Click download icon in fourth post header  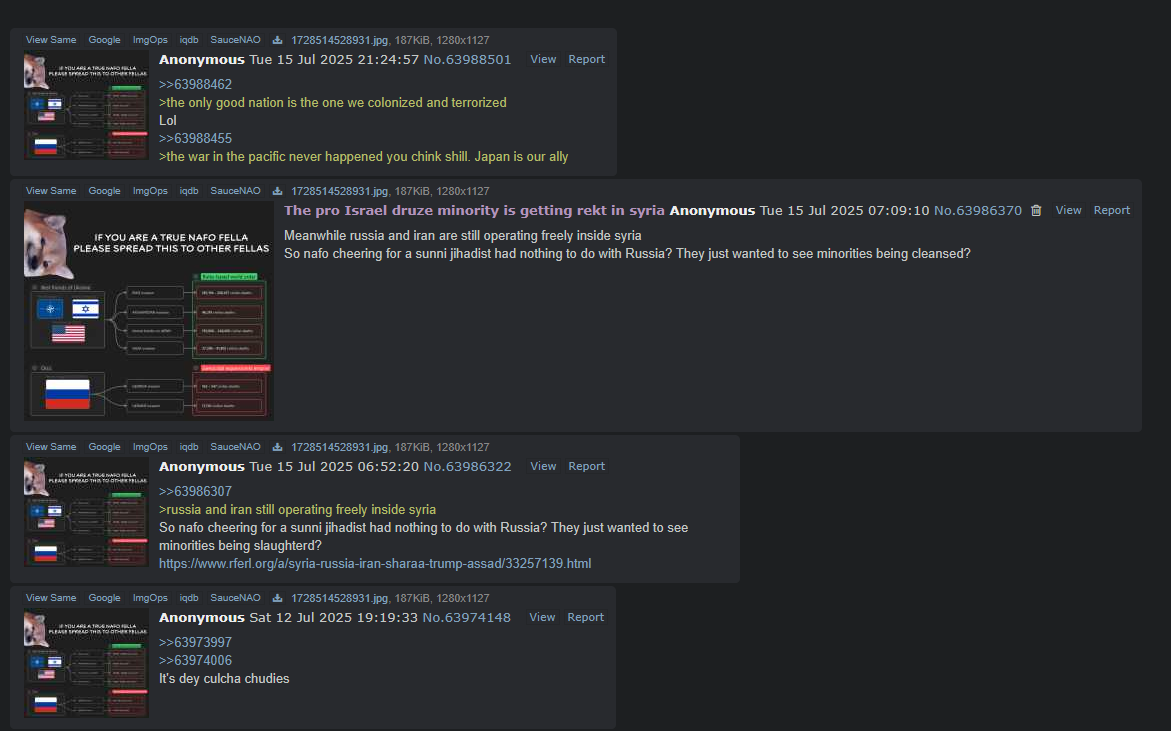point(277,598)
